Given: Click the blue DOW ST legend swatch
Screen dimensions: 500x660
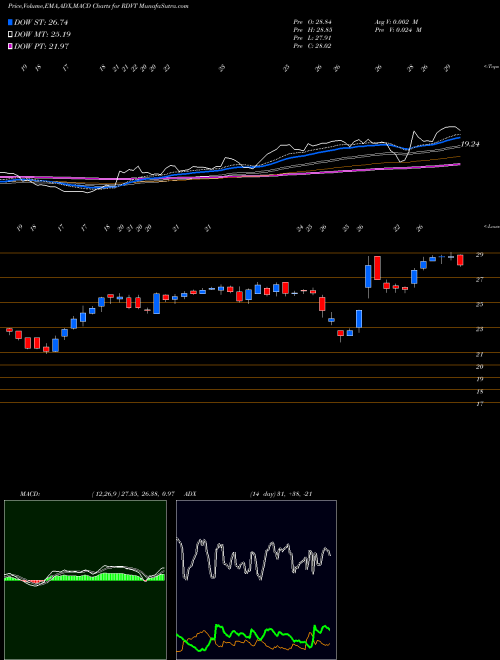Looking at the screenshot, I should pyautogui.click(x=10, y=22).
